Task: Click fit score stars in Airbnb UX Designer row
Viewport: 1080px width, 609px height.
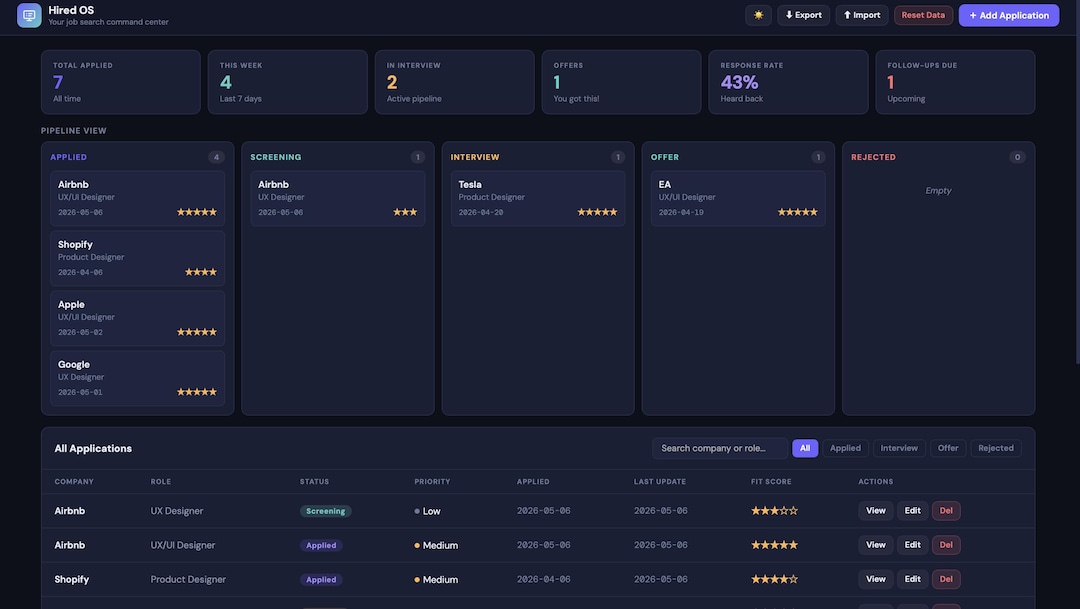Action: (x=774, y=510)
